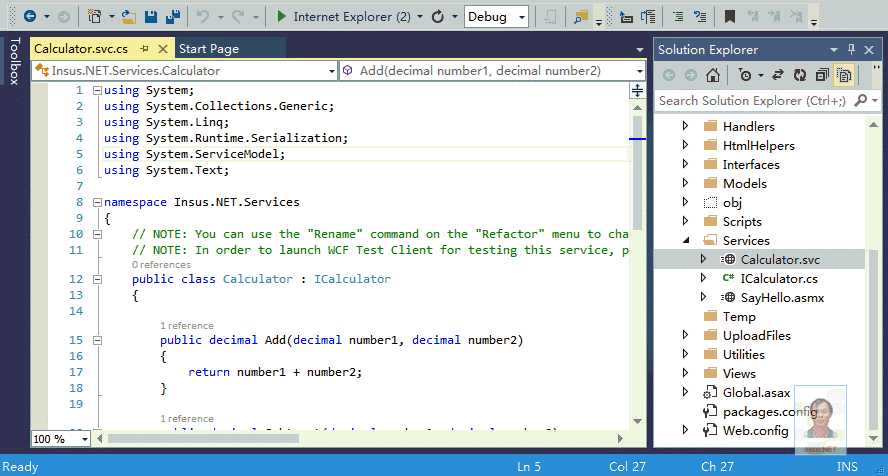Click the New Project toolbar icon
Image resolution: width=888 pixels, height=476 pixels.
[95, 16]
